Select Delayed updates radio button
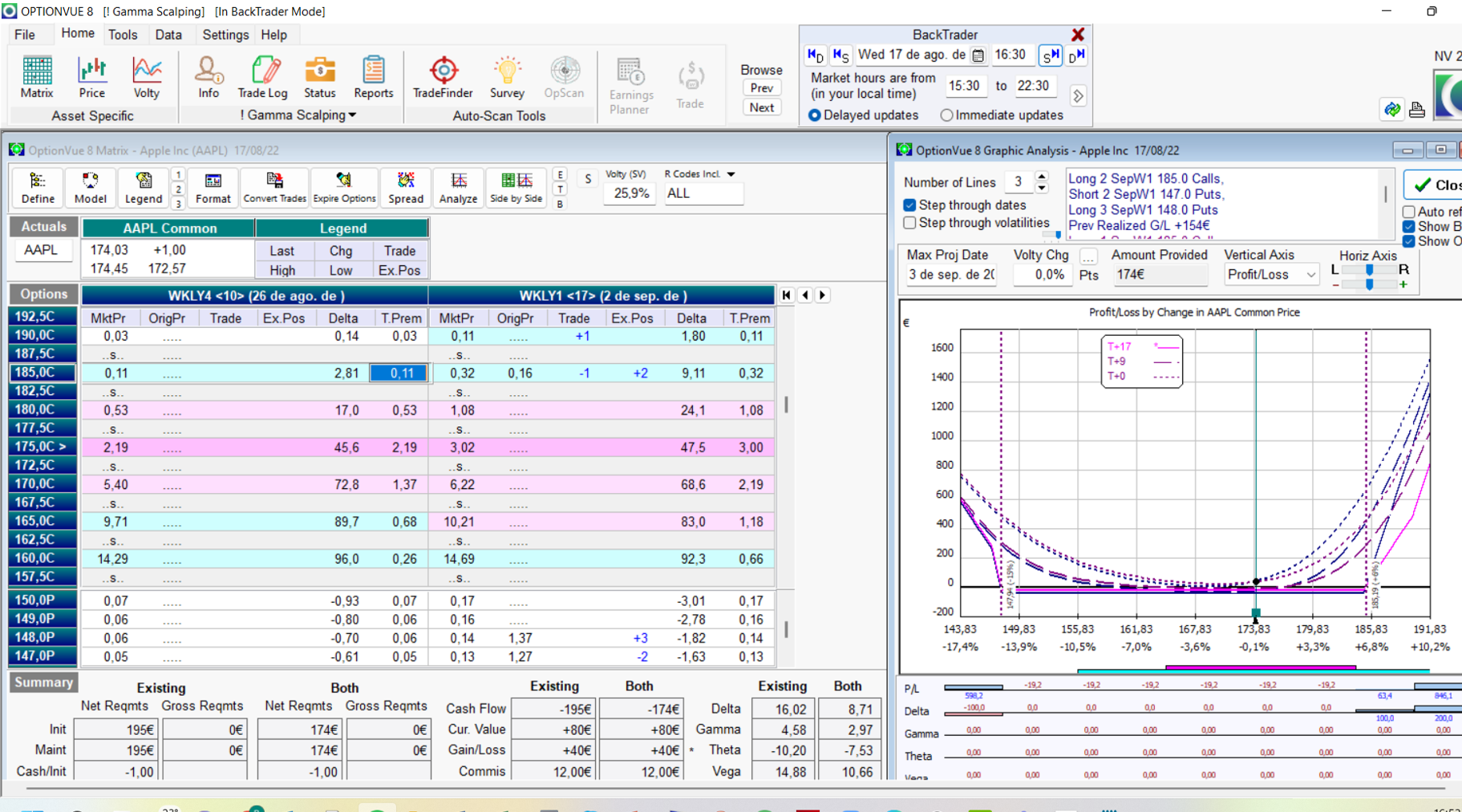Viewport: 1462px width, 812px height. 815,115
